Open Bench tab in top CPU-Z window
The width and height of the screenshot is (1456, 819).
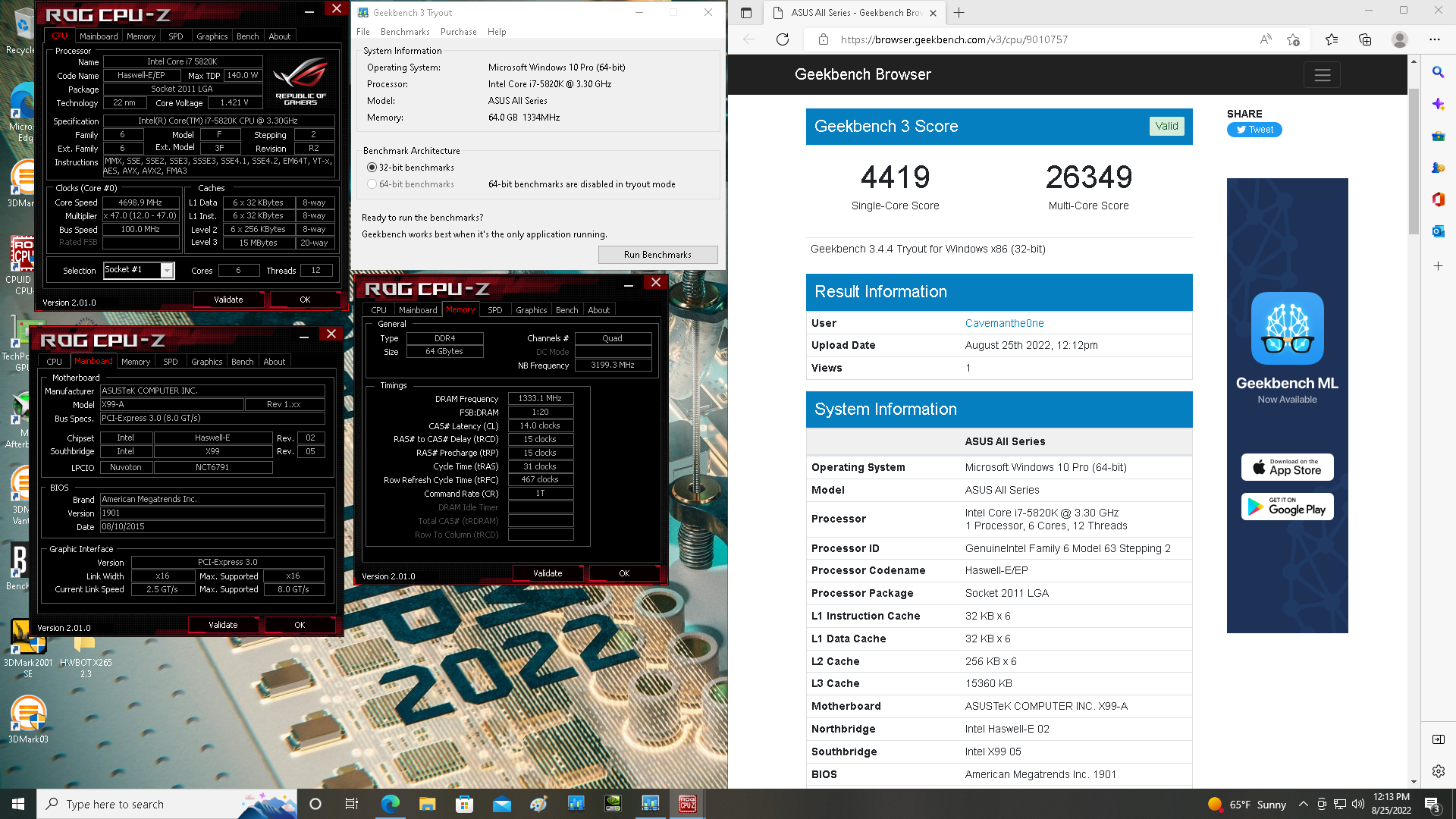(247, 36)
